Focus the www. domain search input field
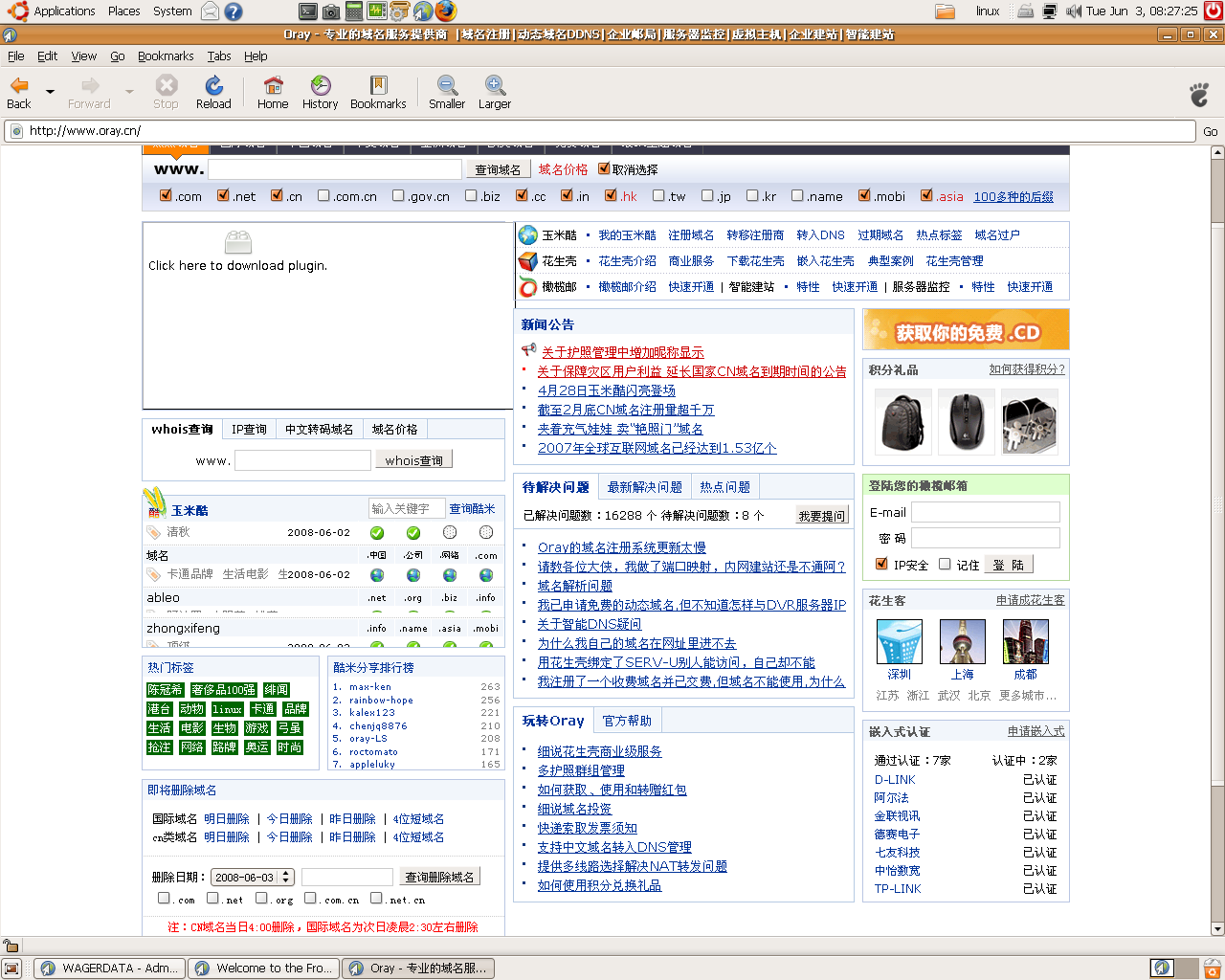This screenshot has width=1225, height=980. [x=335, y=169]
